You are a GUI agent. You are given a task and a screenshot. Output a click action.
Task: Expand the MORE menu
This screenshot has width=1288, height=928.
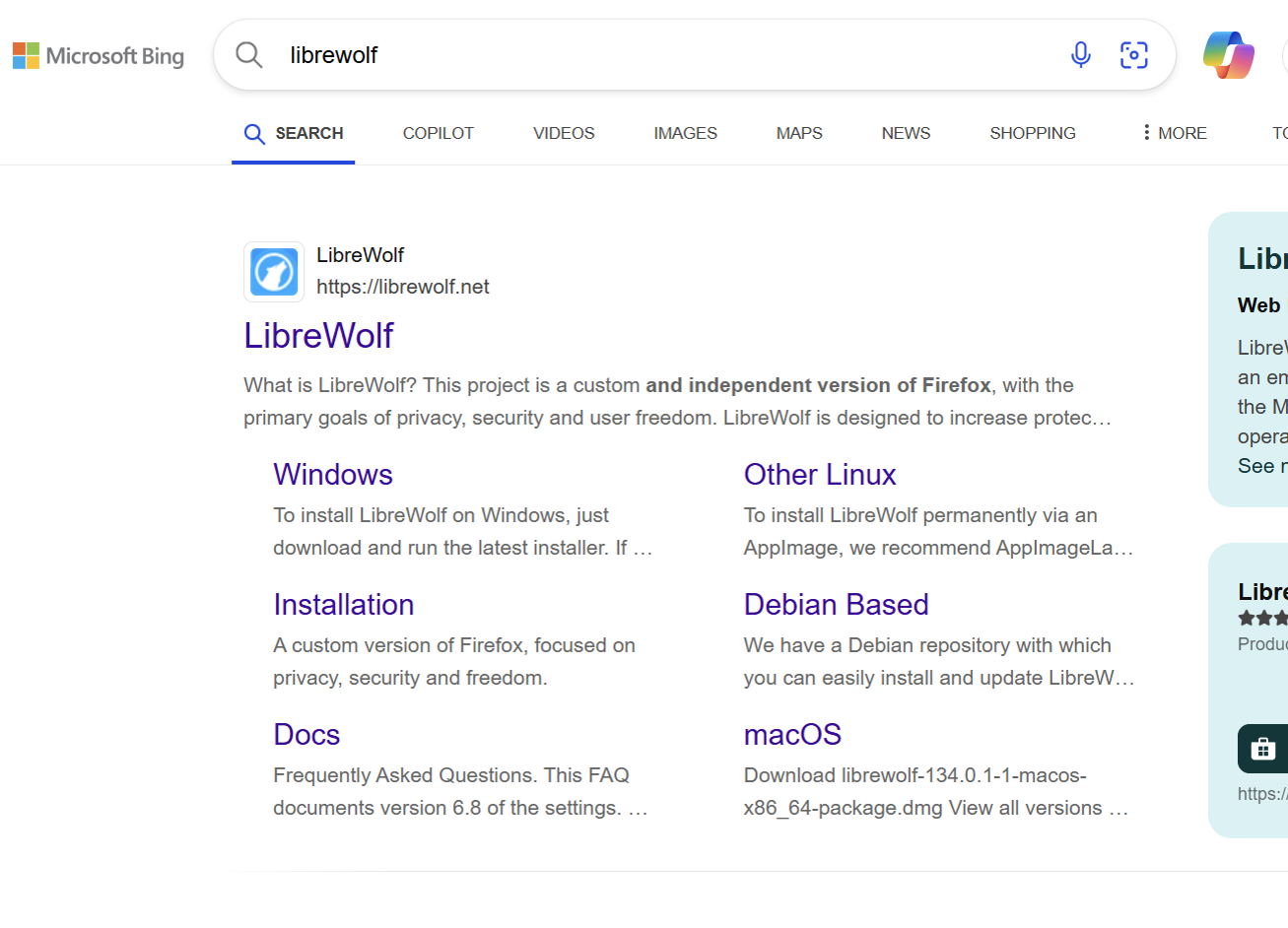(x=1174, y=133)
